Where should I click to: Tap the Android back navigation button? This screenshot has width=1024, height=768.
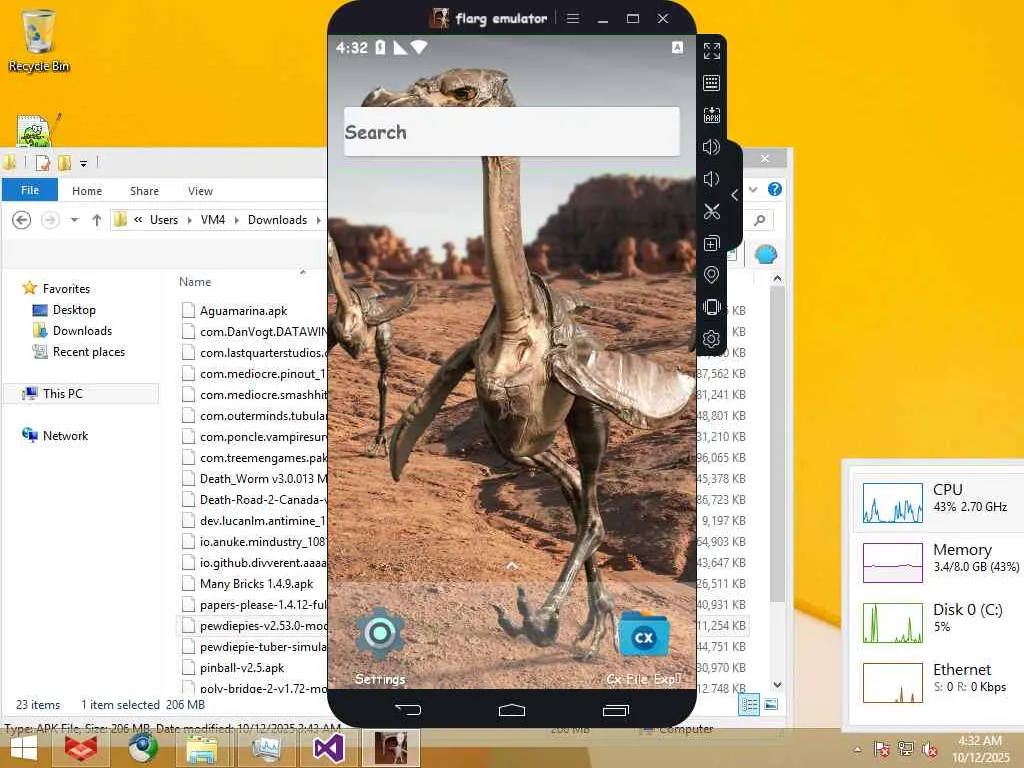408,709
